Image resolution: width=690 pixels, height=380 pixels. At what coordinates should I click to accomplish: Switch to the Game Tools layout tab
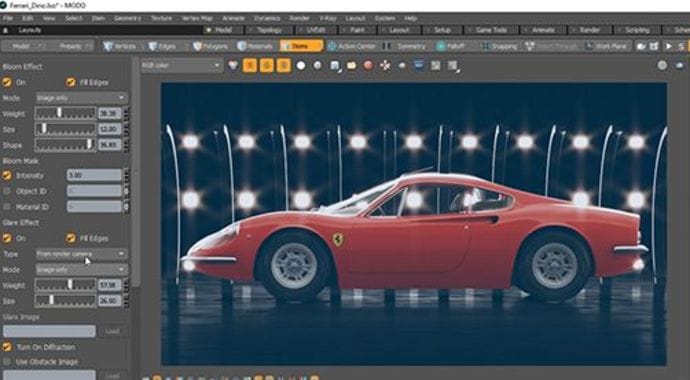pyautogui.click(x=492, y=30)
